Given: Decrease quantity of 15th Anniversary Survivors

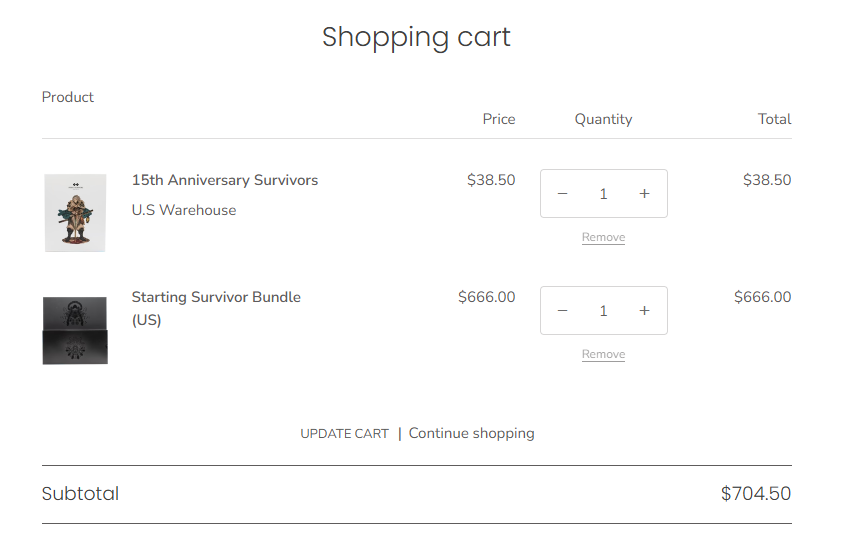Looking at the screenshot, I should 562,194.
